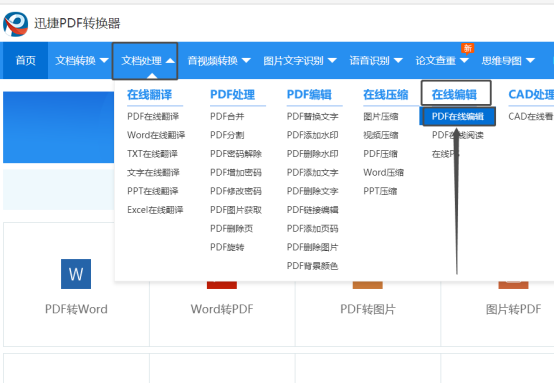
Task: Open the PDF旋转 tool
Action: [x=227, y=247]
